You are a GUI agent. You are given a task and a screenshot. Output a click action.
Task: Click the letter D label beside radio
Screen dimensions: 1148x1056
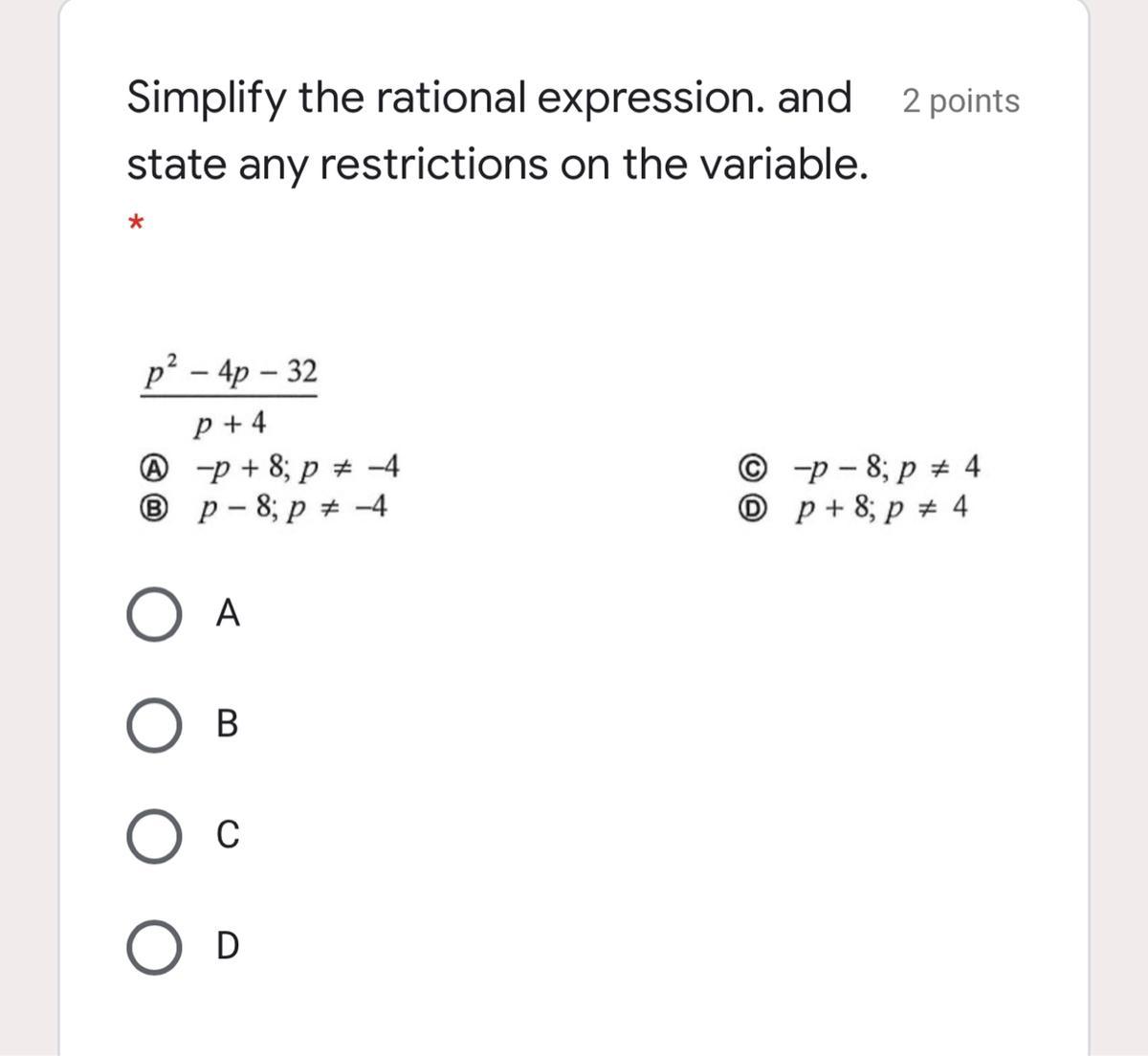click(228, 946)
